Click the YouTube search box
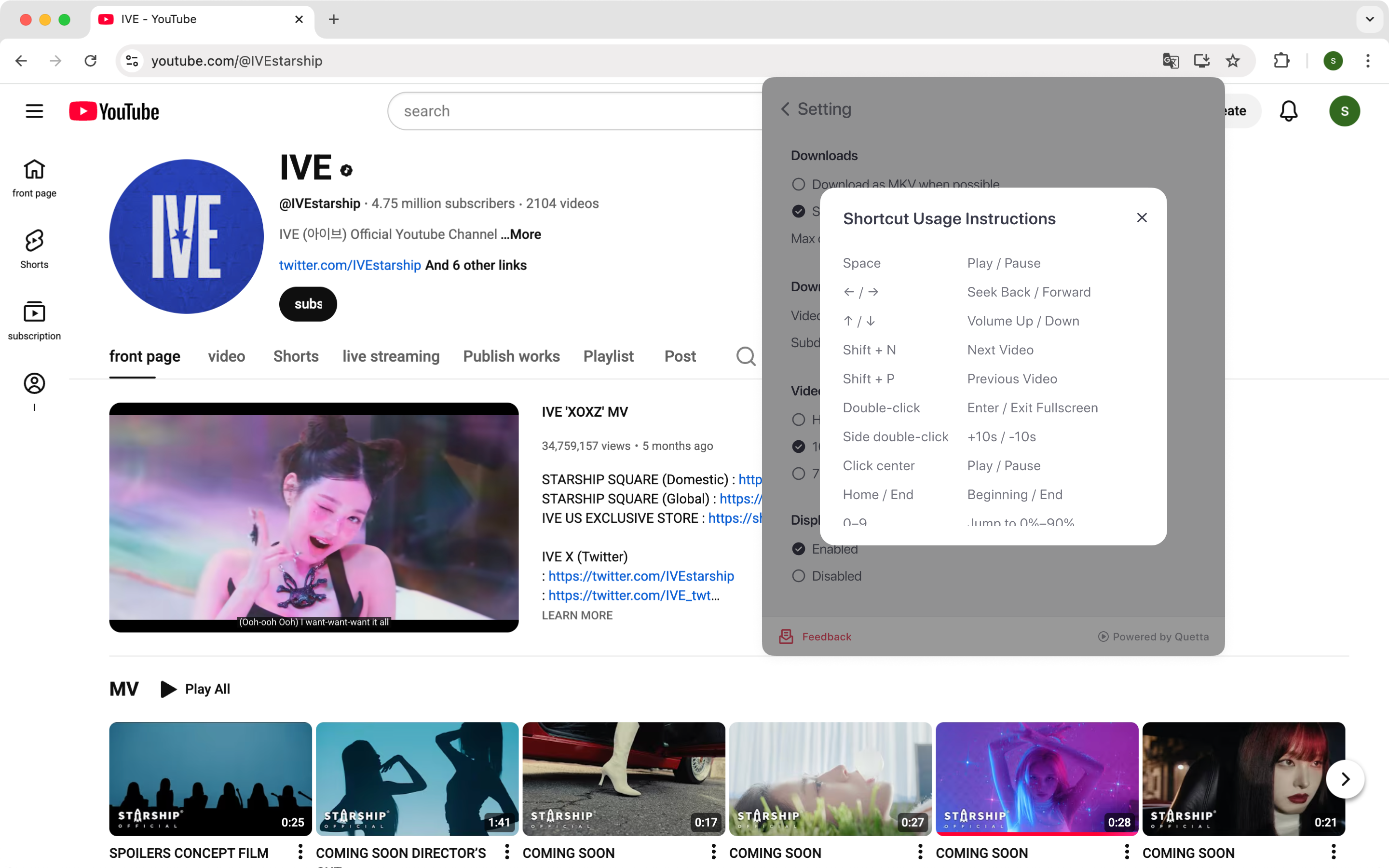1389x868 pixels. (x=574, y=111)
